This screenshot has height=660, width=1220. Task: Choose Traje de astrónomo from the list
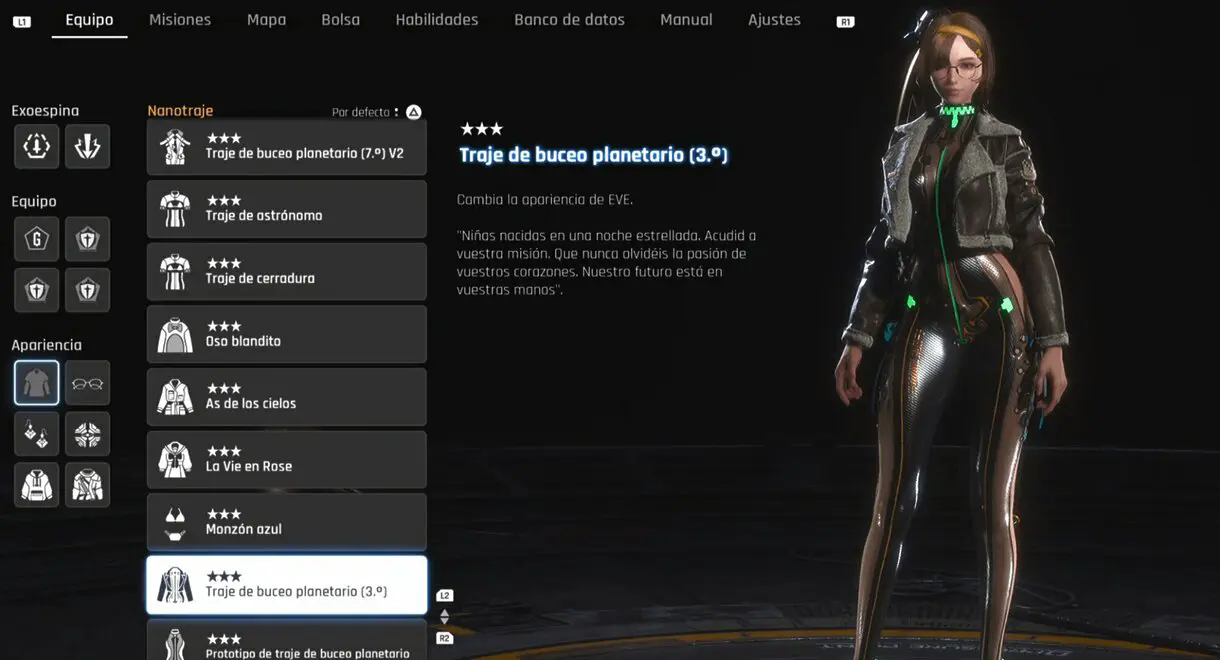pyautogui.click(x=287, y=209)
